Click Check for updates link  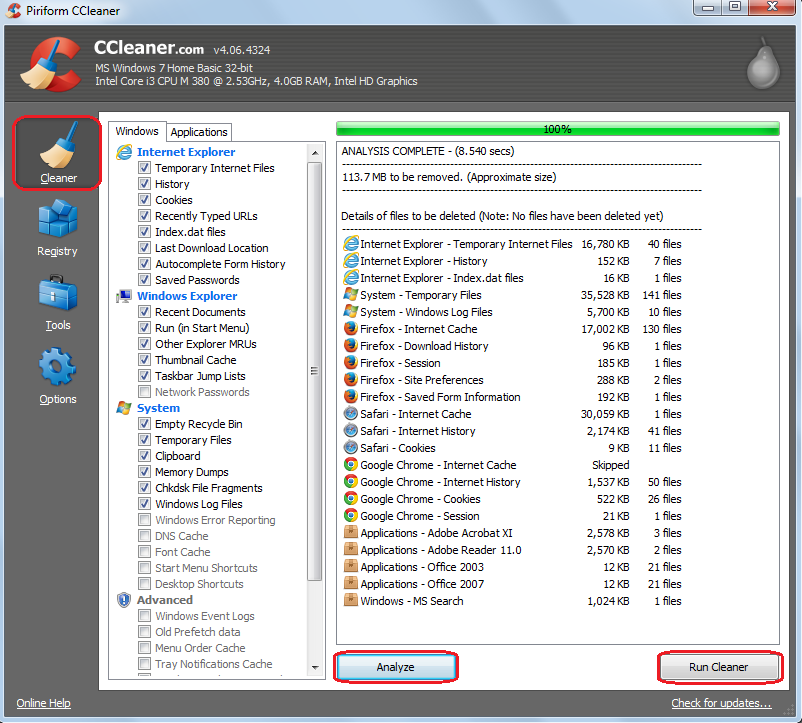[x=721, y=703]
